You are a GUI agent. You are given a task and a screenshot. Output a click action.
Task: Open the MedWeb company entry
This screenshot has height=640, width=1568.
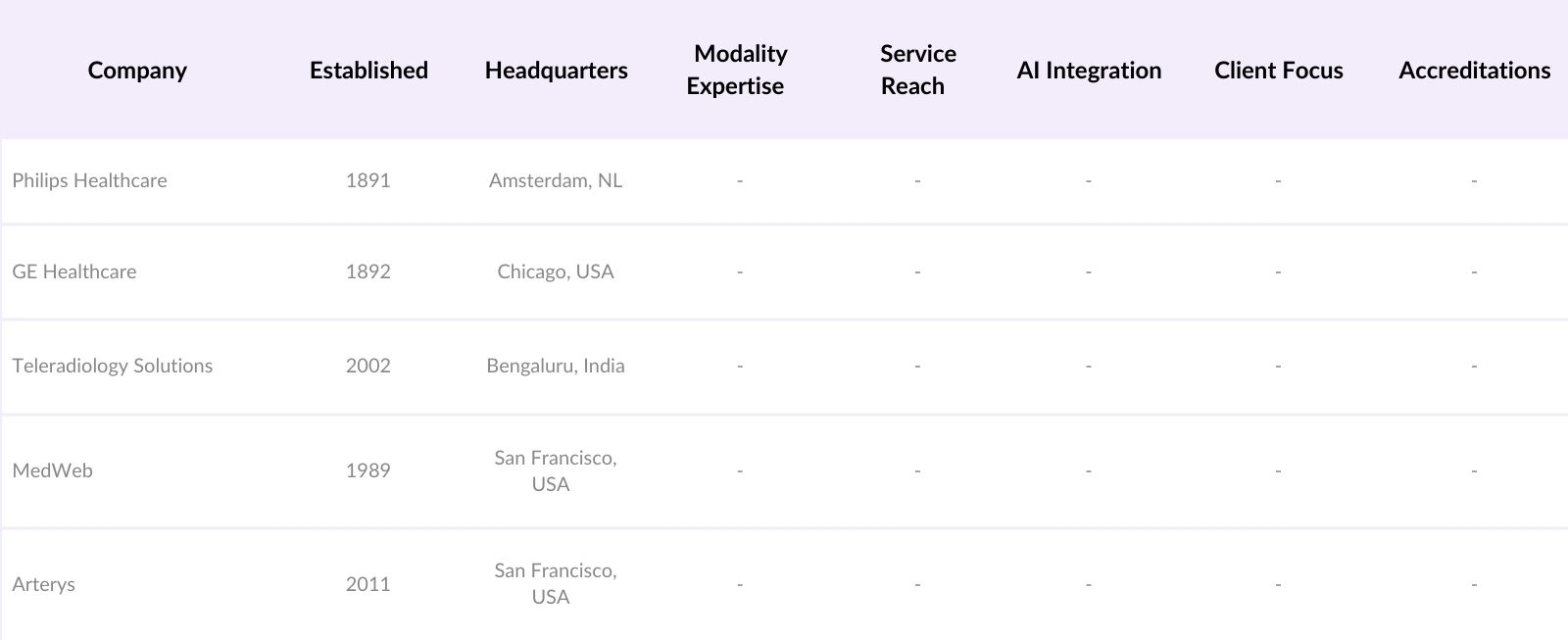[x=52, y=470]
